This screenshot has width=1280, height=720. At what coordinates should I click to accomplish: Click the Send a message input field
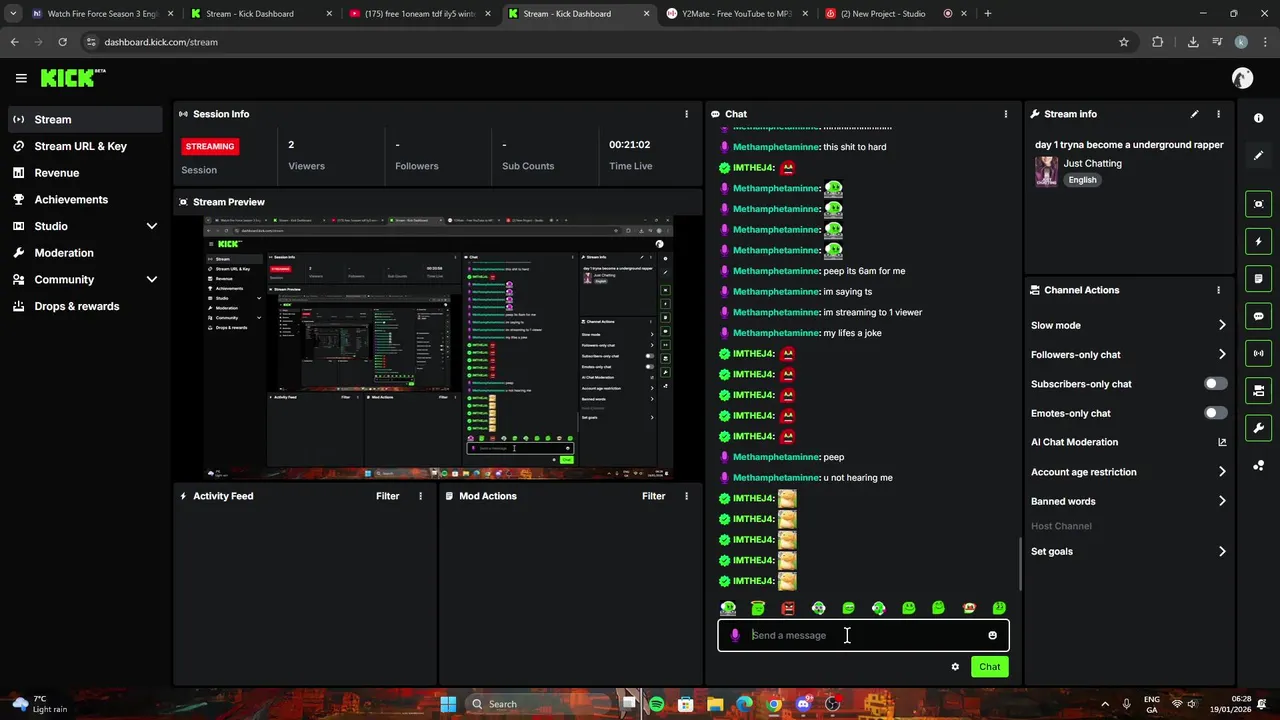tap(863, 635)
